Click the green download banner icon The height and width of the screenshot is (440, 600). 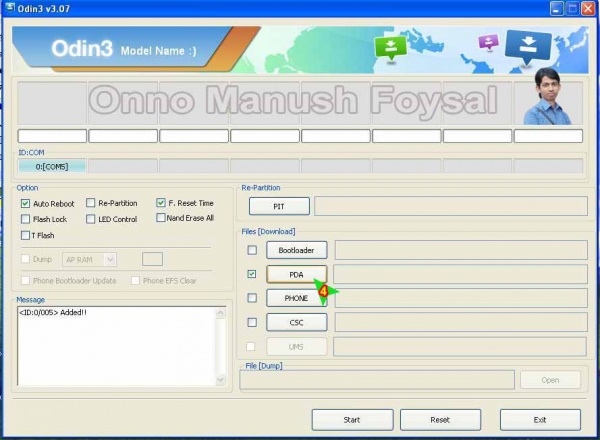390,48
